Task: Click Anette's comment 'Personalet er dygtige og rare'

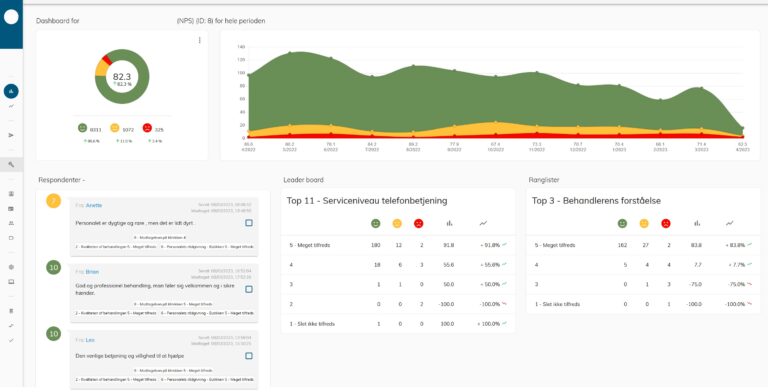Action: (135, 223)
